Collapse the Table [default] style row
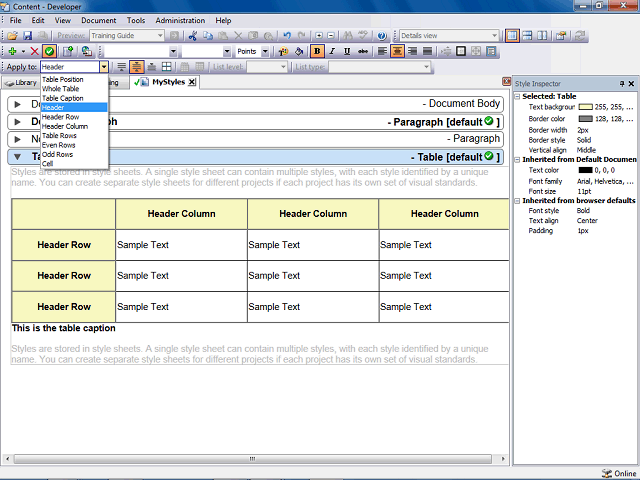The image size is (640, 480). coord(18,157)
